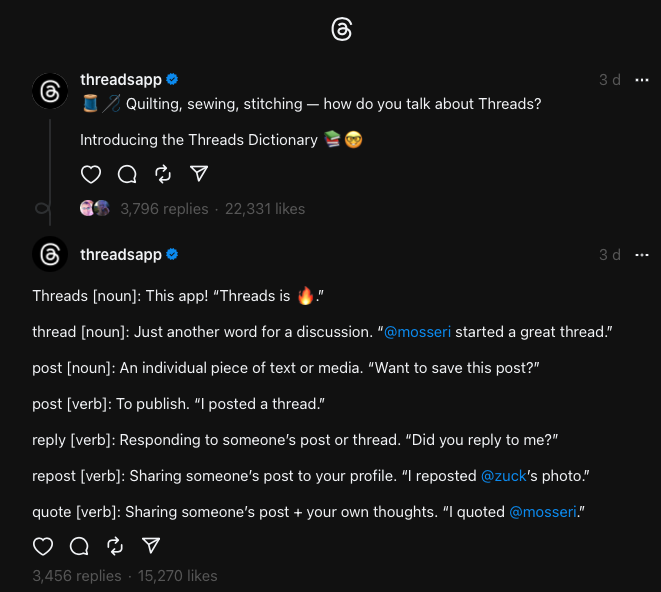Reply to the dictionary definitions post

(x=79, y=546)
